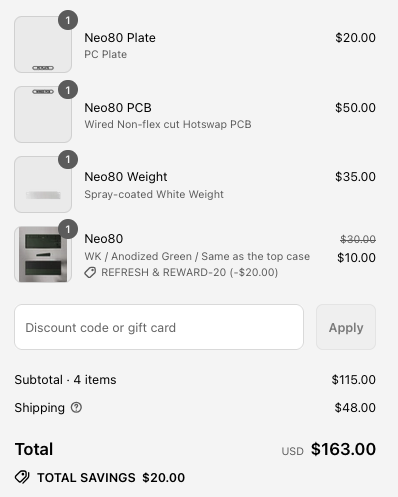Focus the Discount code or gift card field

pyautogui.click(x=159, y=327)
